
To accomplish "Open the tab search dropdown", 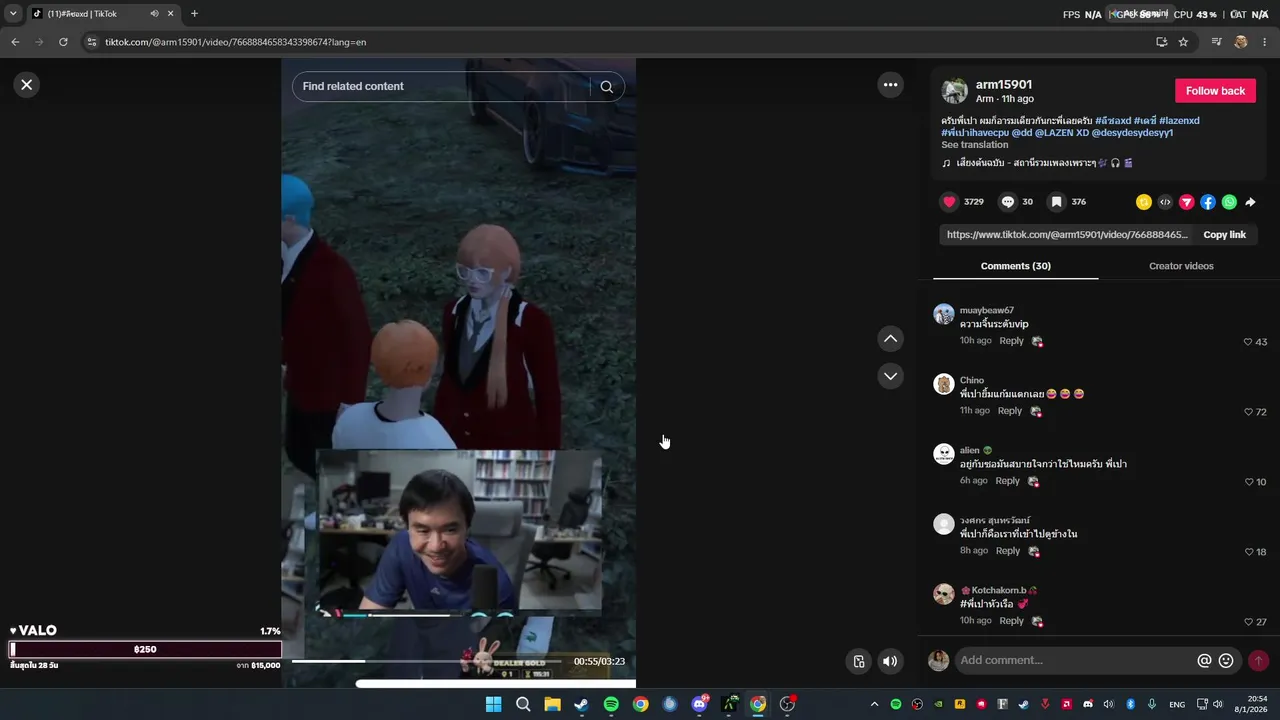I will coord(13,14).
